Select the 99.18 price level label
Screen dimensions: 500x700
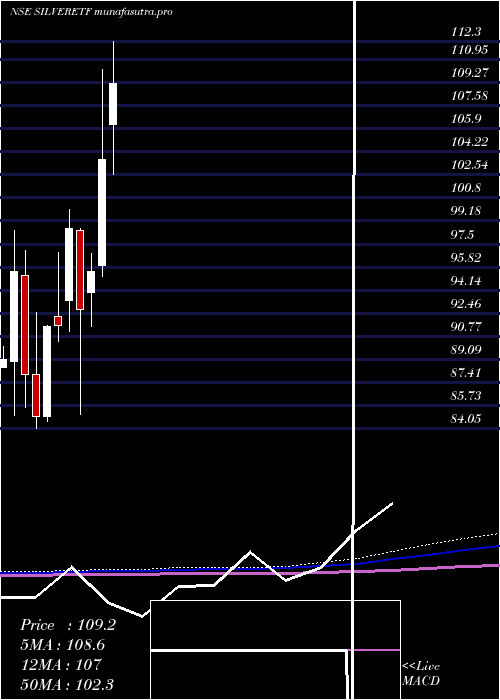466,211
